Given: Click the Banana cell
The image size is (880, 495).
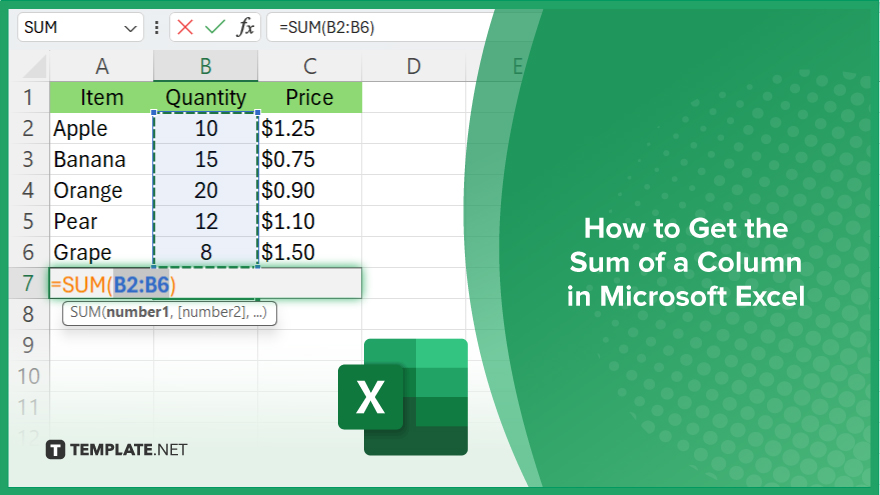Looking at the screenshot, I should [x=102, y=159].
